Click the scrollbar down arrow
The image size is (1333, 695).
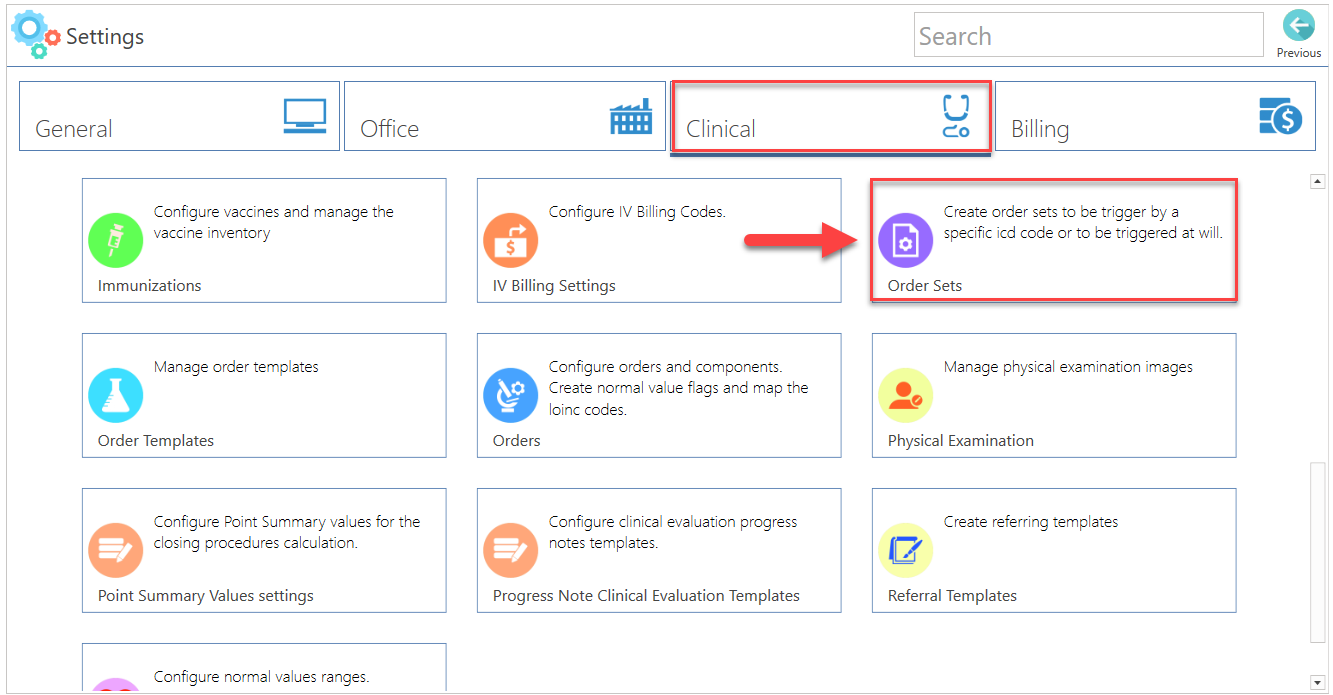(x=1318, y=682)
